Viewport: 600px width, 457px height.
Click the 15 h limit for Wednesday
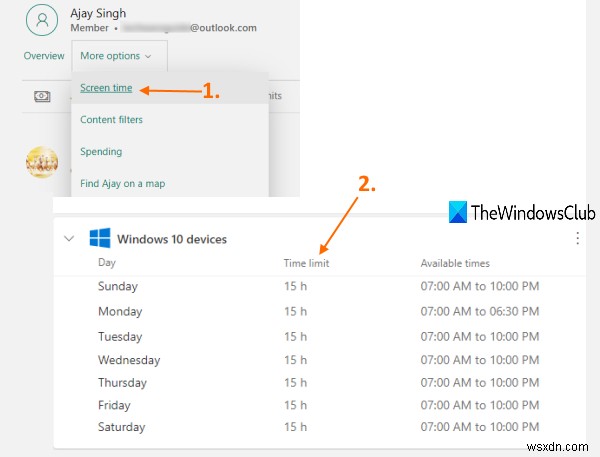[x=295, y=360]
